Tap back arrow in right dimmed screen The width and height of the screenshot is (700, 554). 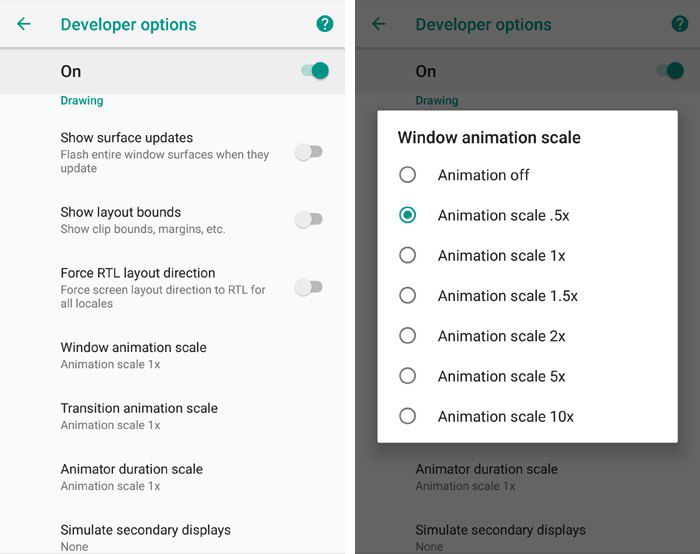point(379,24)
